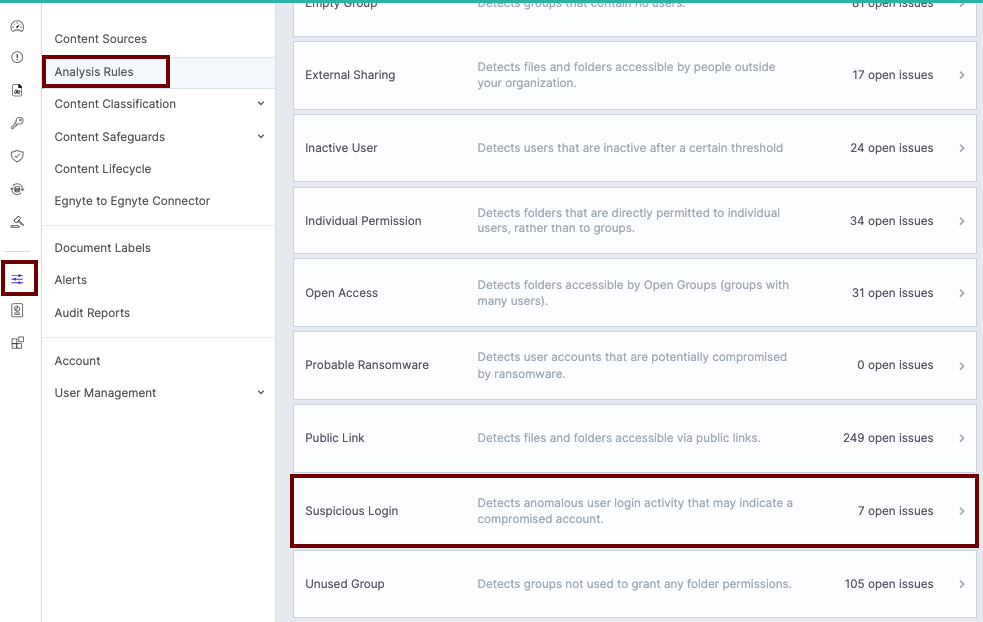Expand Content Safeguards menu chevron

(x=261, y=136)
